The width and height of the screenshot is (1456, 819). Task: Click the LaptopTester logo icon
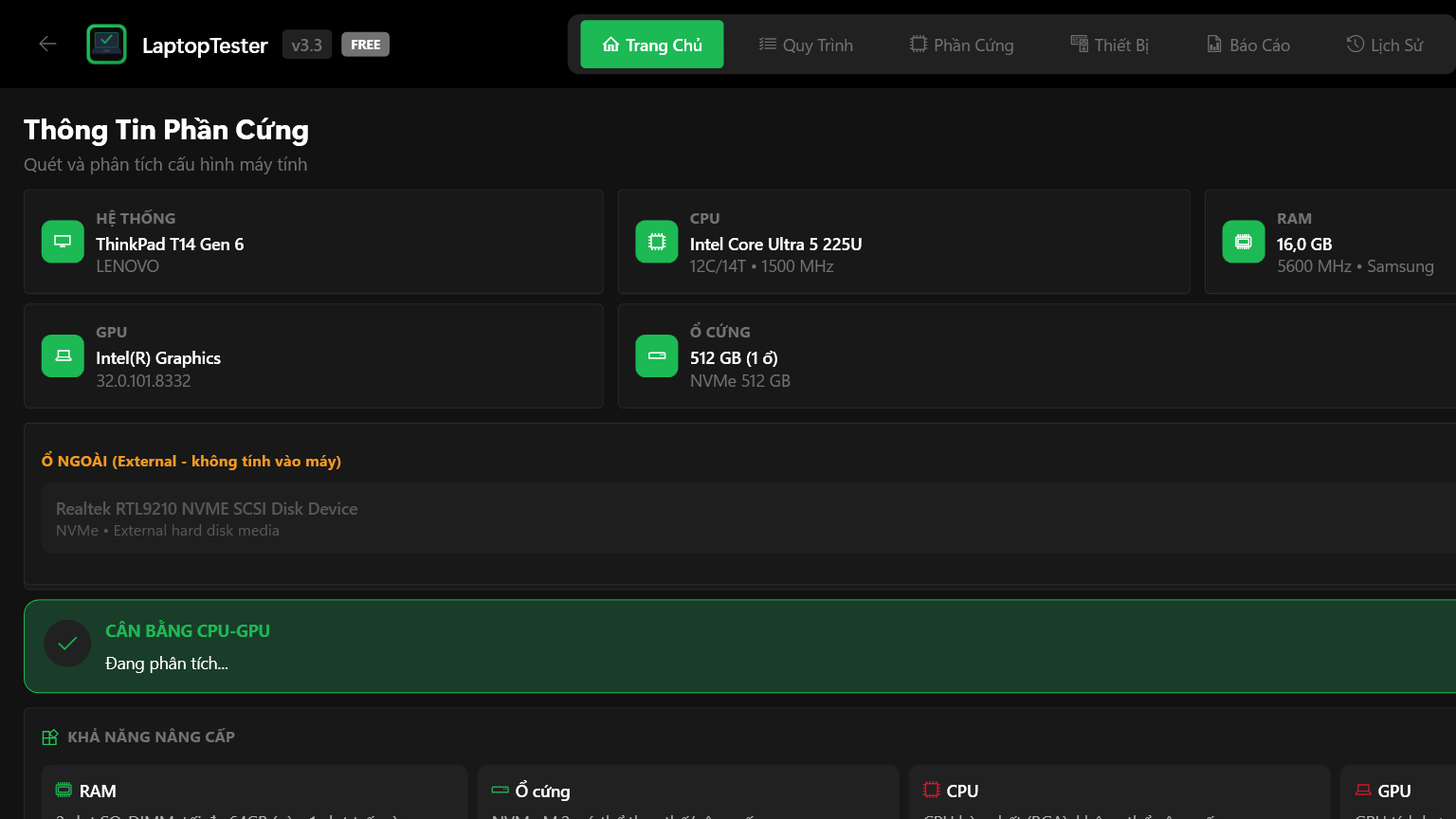click(106, 44)
